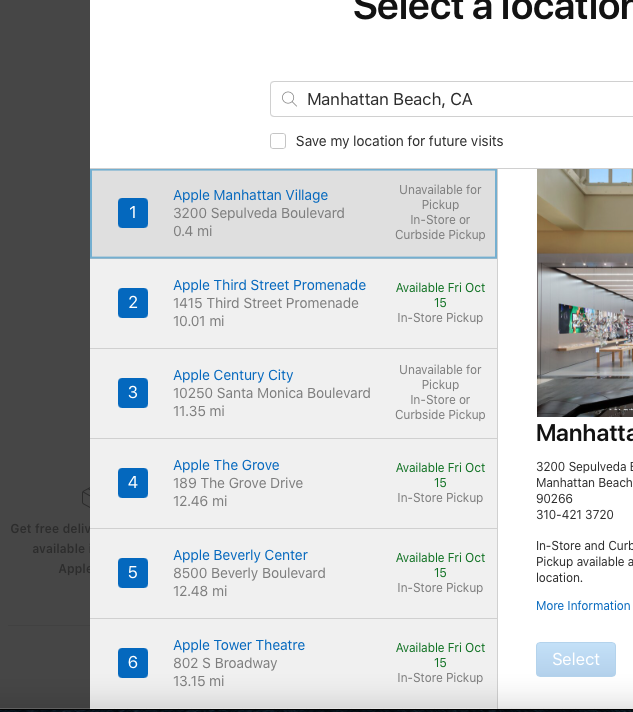
Task: Click Third Street Promenade Available Fri Oct 15 status
Action: pos(440,295)
